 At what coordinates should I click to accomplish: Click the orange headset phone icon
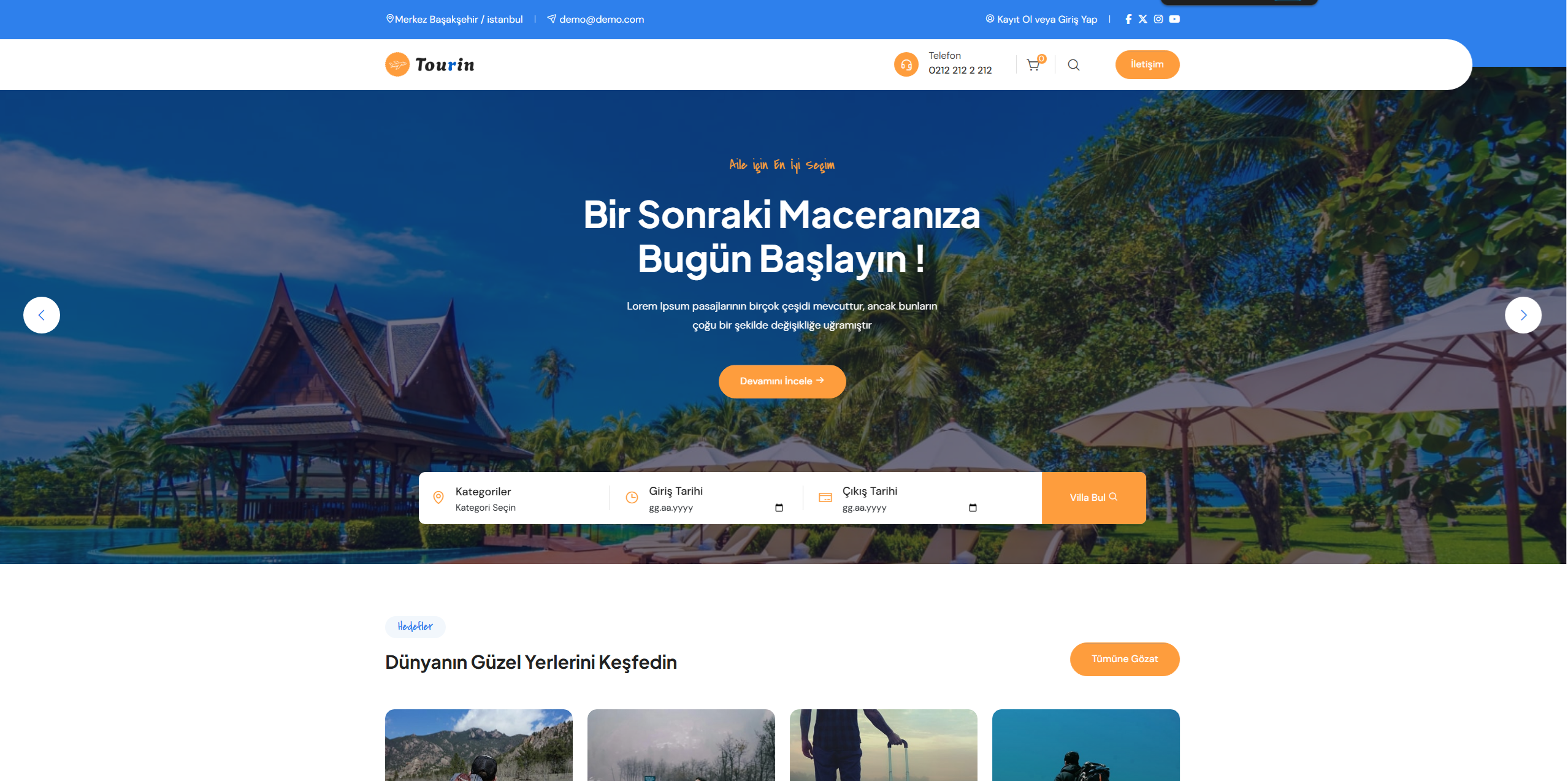[906, 64]
